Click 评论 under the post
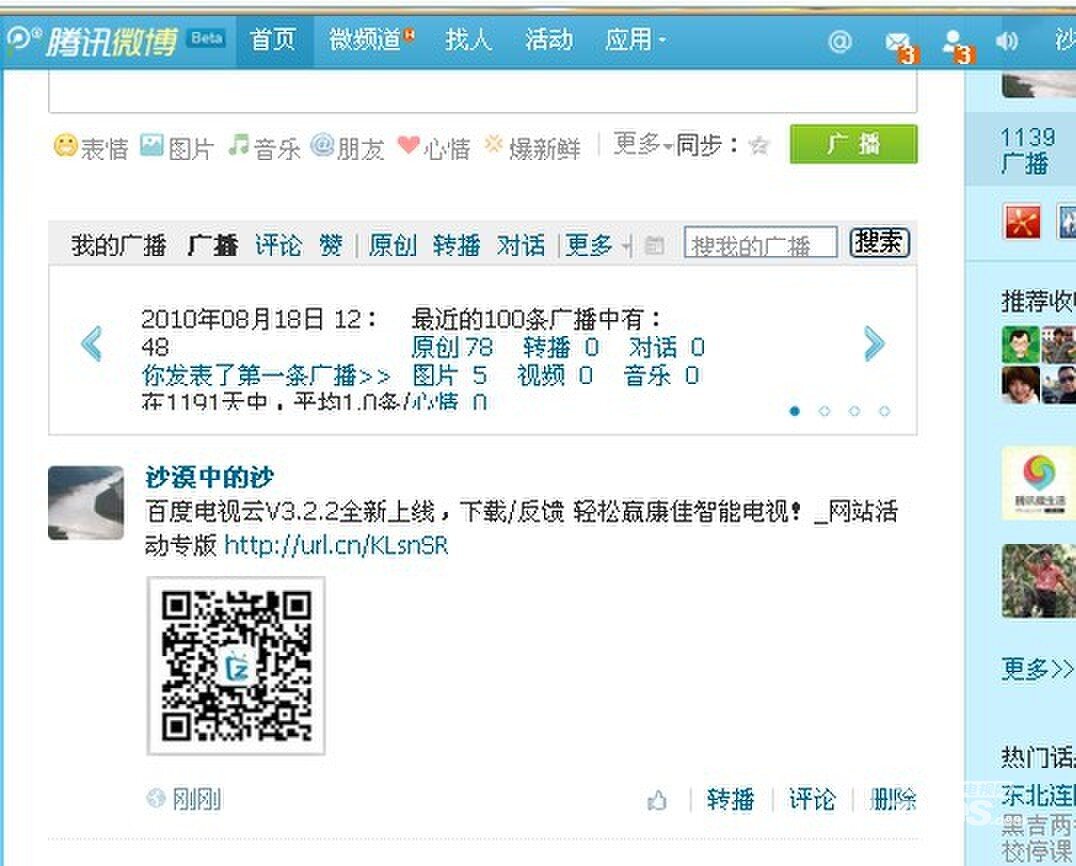1076x866 pixels. [812, 800]
